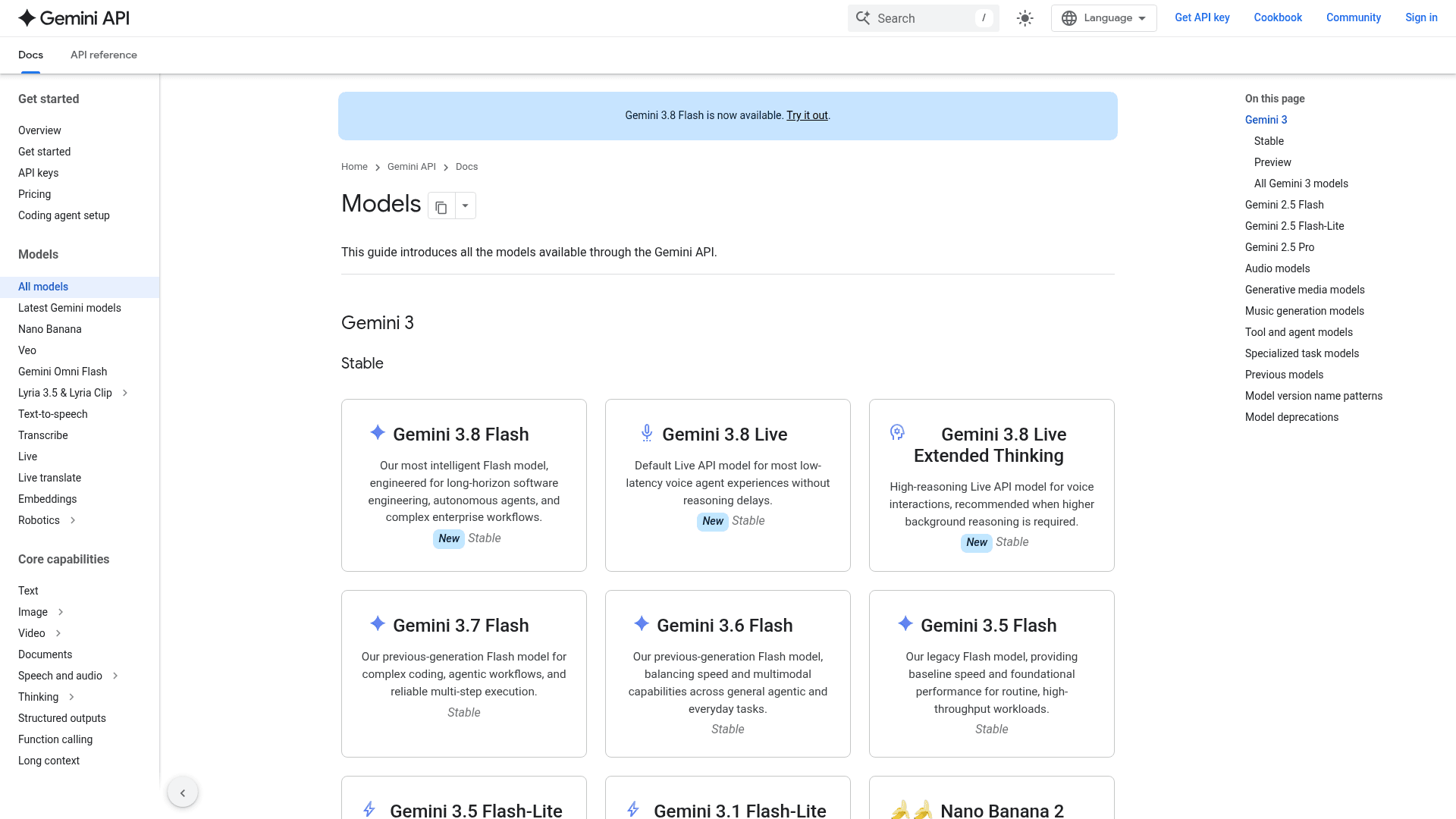The height and width of the screenshot is (819, 1456).
Task: Open the Gemini 3.8 Live Extended Thinking title
Action: [x=989, y=445]
